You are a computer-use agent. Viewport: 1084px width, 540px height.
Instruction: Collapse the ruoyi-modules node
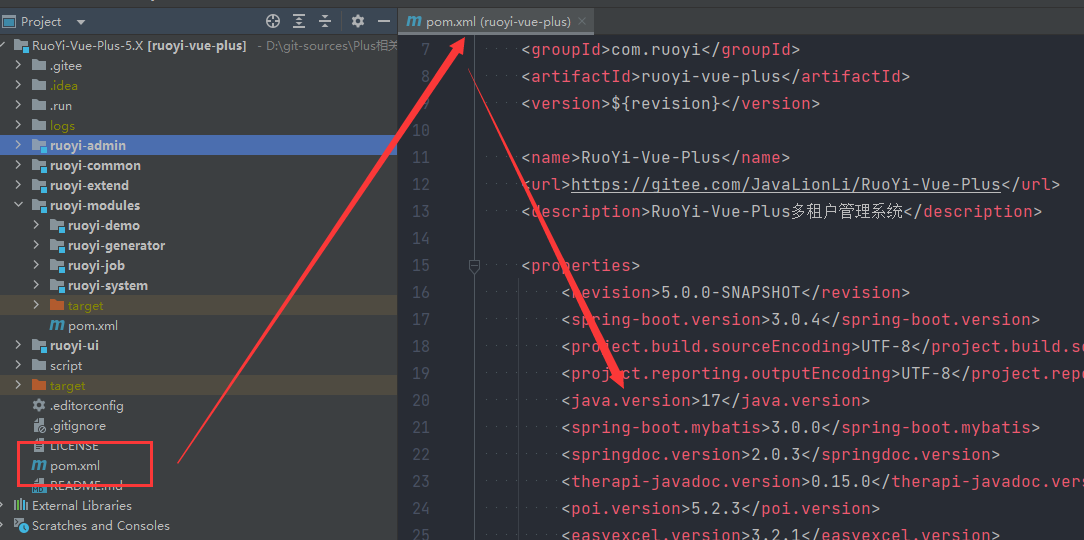click(x=19, y=205)
